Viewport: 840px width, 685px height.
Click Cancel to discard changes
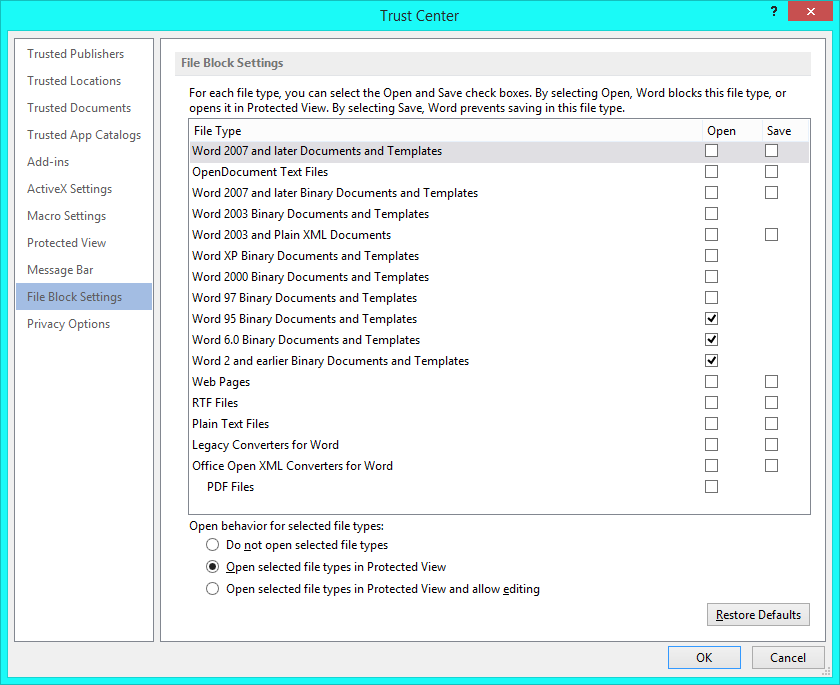tap(788, 658)
